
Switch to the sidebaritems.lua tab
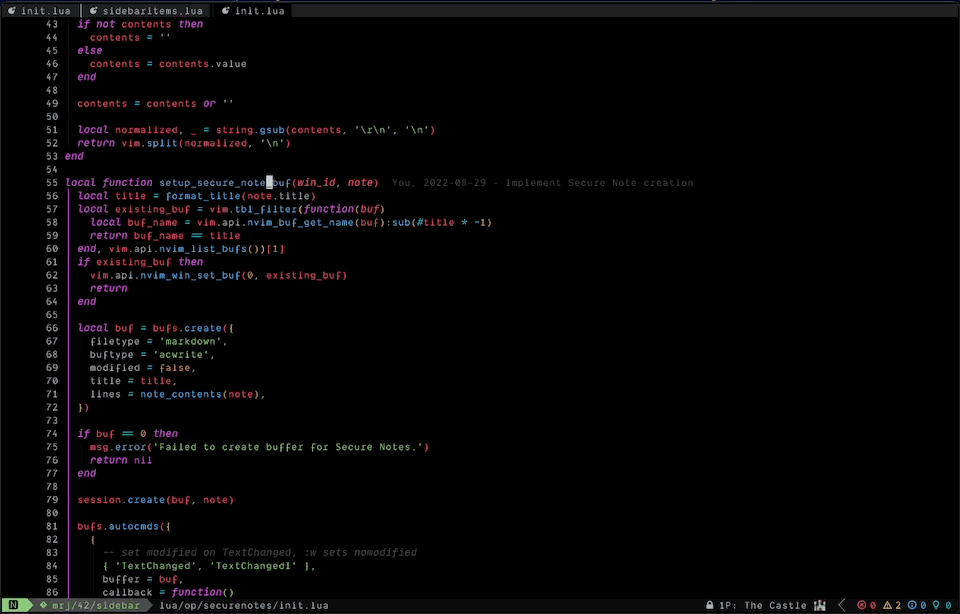146,10
